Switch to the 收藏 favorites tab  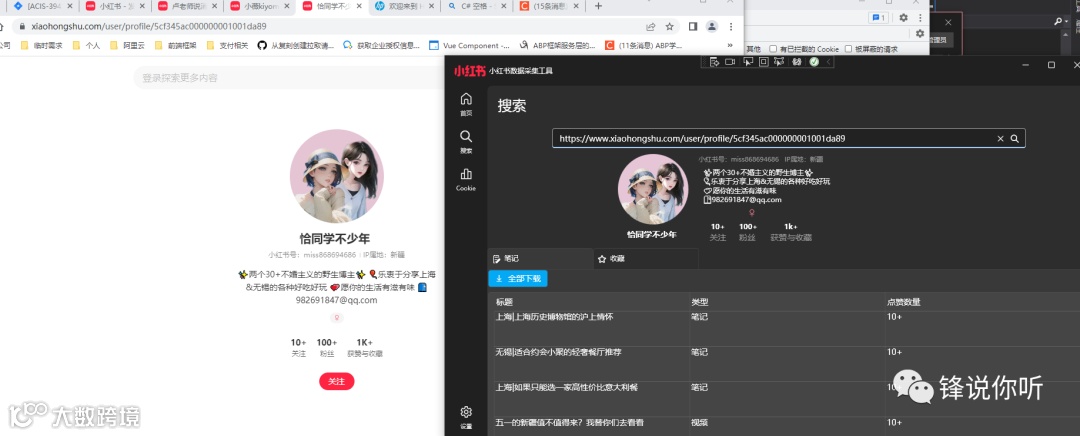(x=645, y=259)
